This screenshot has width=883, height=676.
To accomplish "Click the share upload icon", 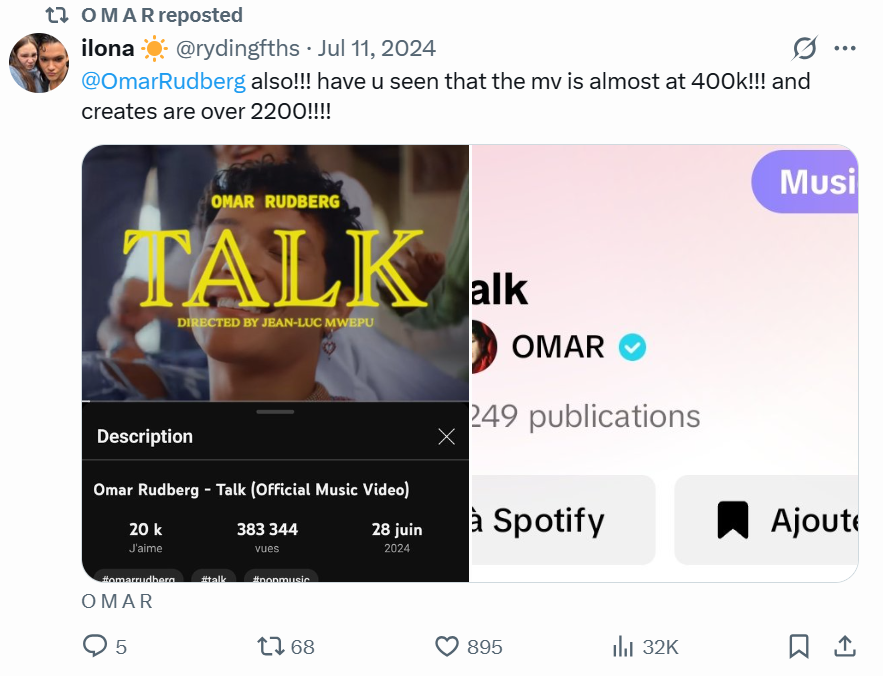I will pos(844,646).
